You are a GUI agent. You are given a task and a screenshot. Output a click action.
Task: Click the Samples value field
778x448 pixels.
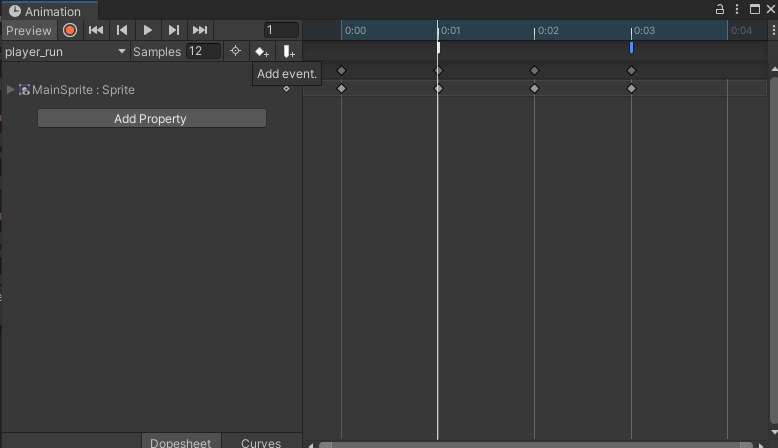click(203, 51)
